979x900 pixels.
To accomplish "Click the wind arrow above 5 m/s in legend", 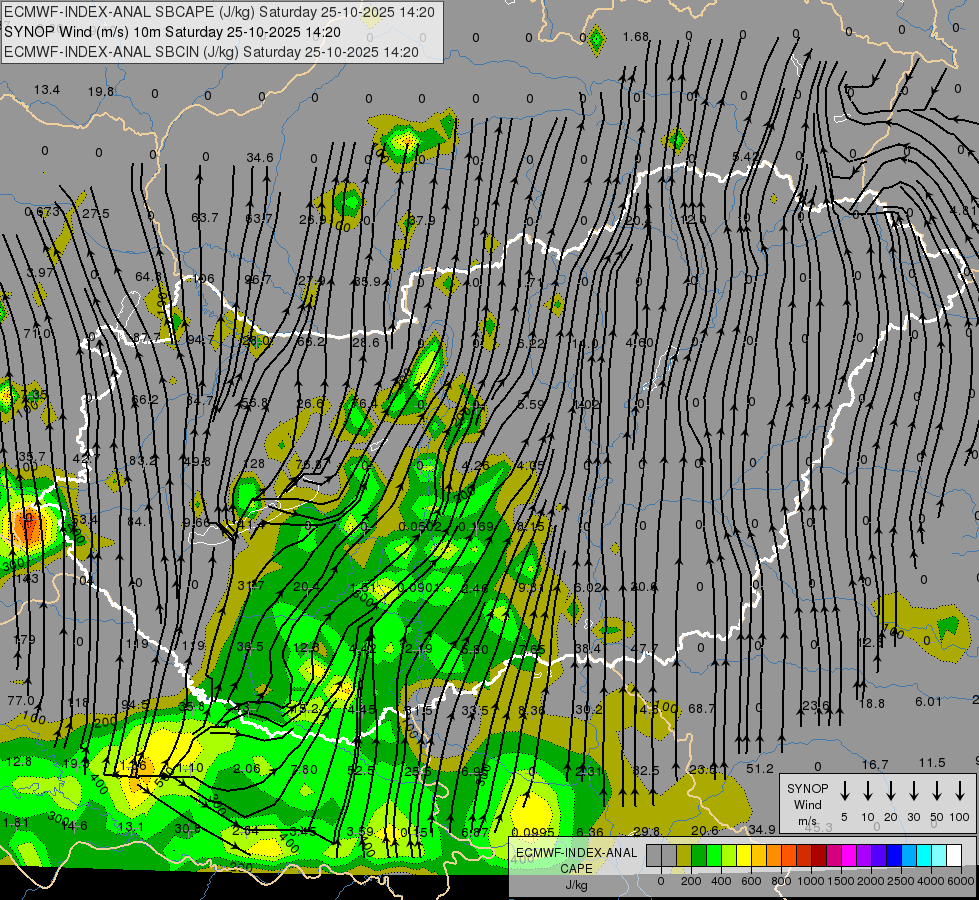I will (844, 791).
